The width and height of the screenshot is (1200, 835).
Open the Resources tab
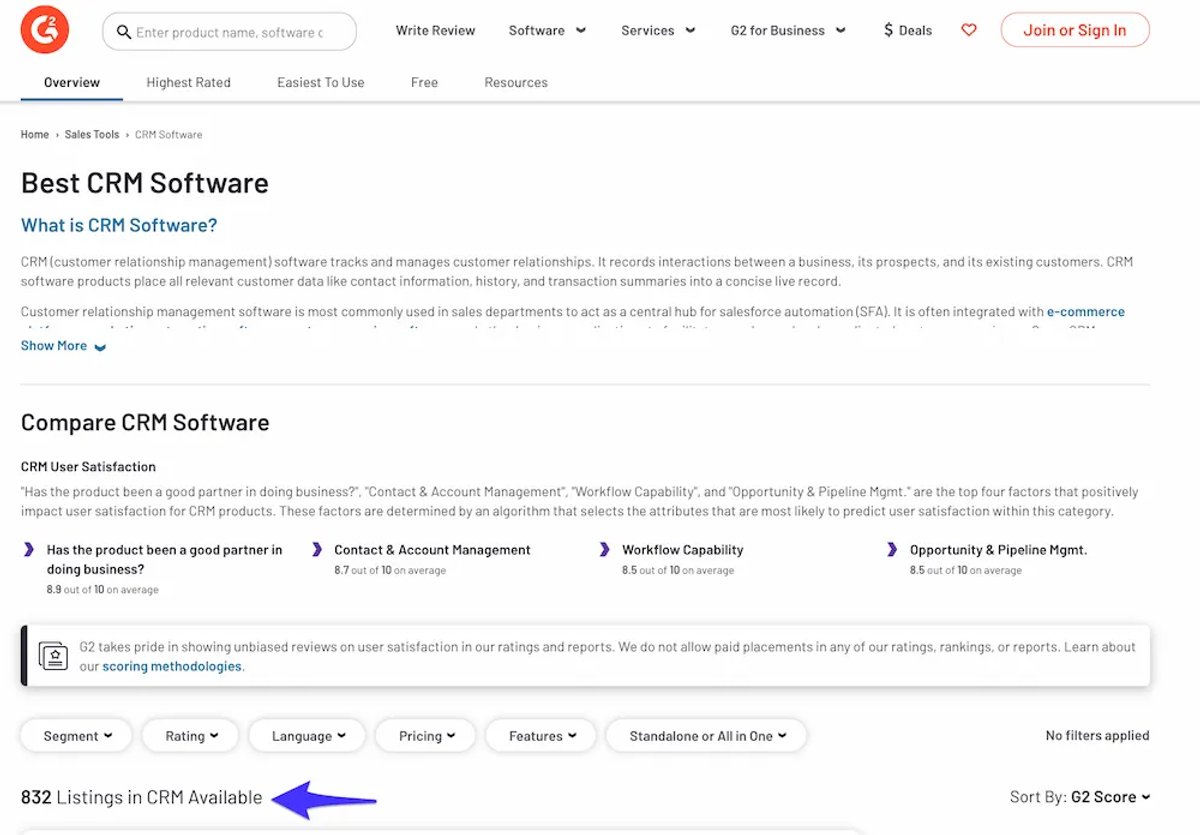pyautogui.click(x=516, y=82)
